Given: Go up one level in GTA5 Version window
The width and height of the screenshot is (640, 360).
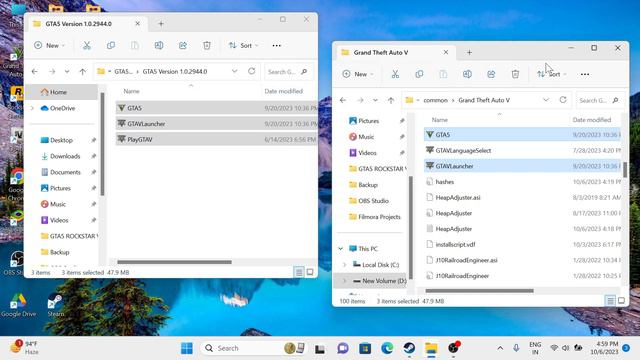Looking at the screenshot, I should (x=83, y=71).
